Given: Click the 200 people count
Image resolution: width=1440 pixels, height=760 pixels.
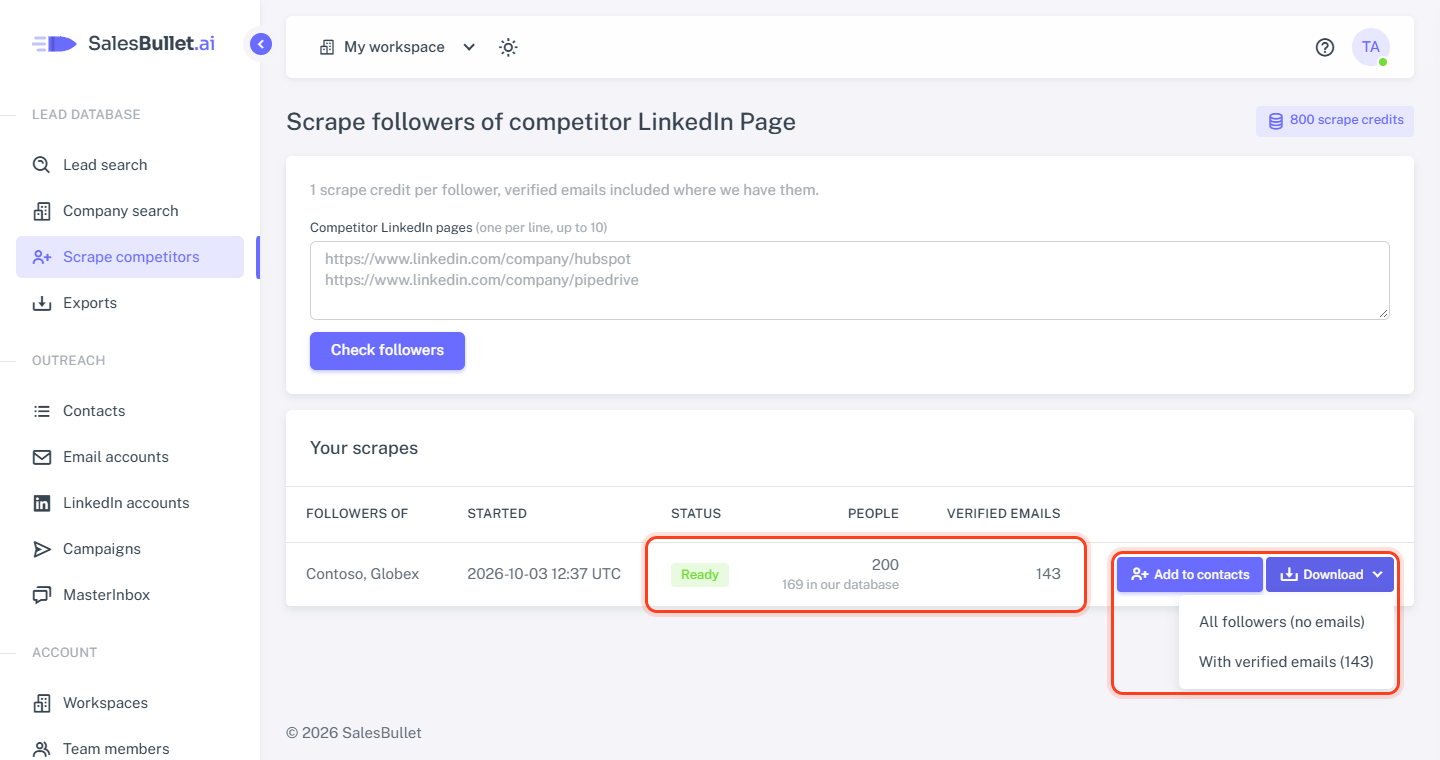Looking at the screenshot, I should point(885,565).
